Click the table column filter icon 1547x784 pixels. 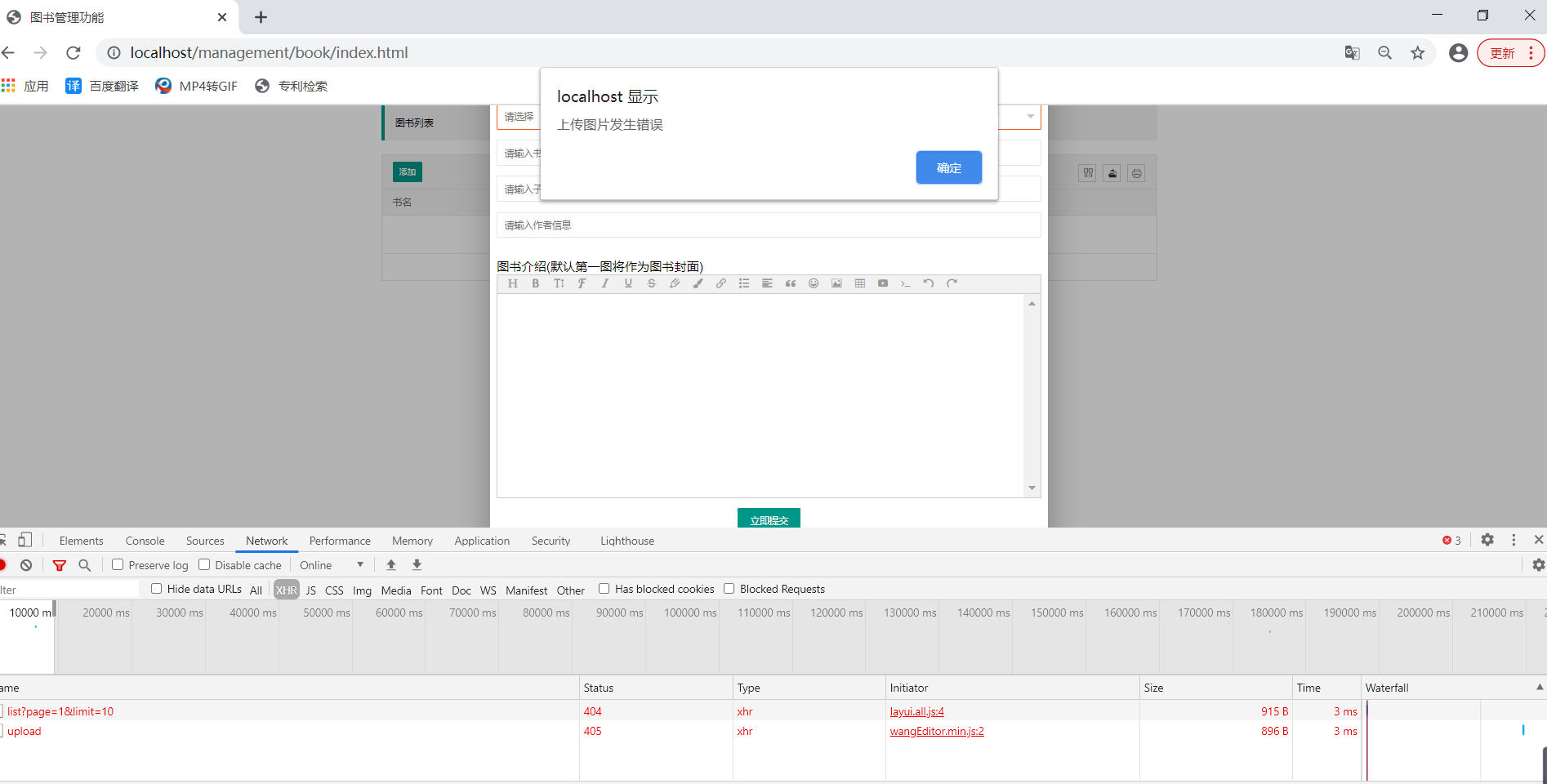1087,173
